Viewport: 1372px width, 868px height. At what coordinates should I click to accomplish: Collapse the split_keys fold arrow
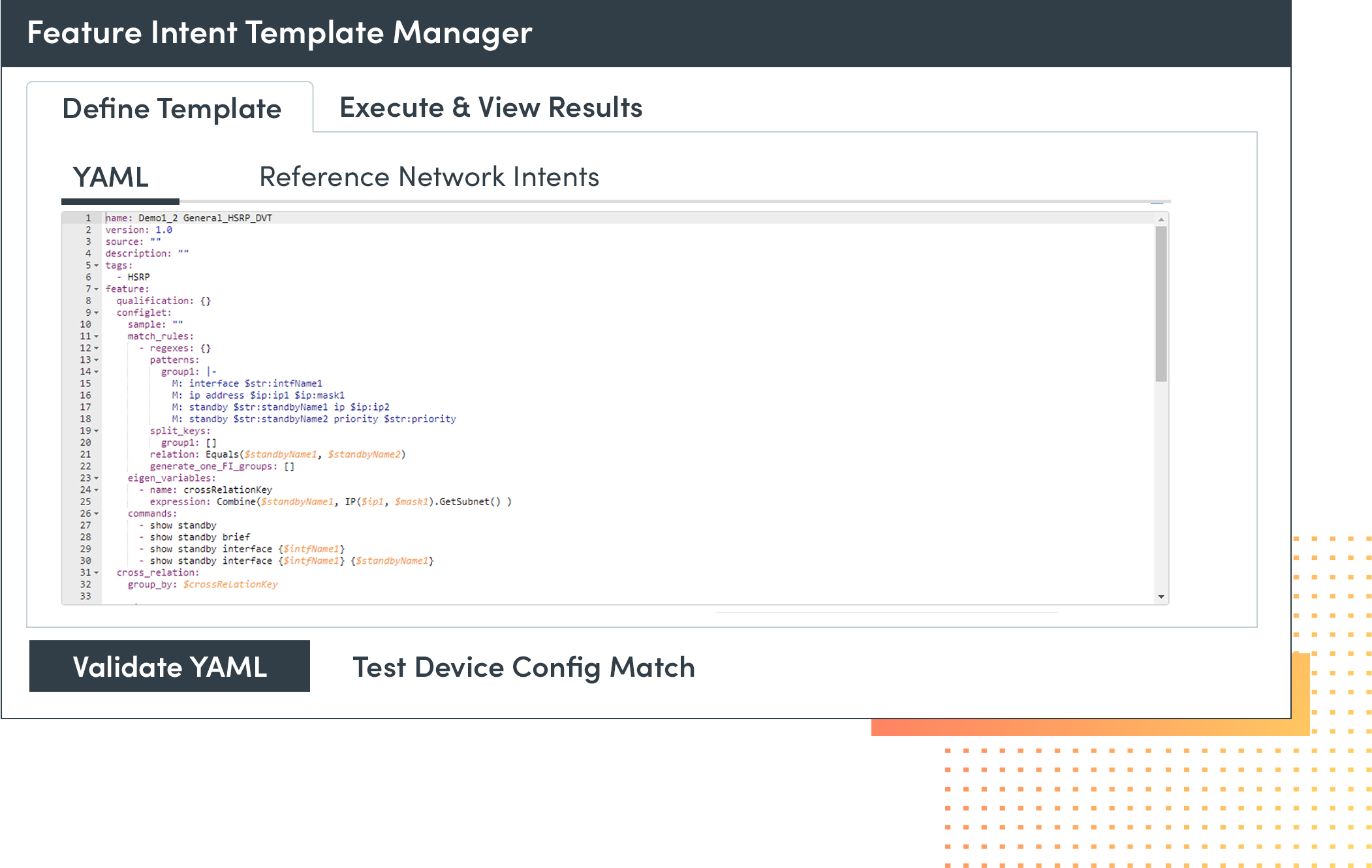(97, 431)
